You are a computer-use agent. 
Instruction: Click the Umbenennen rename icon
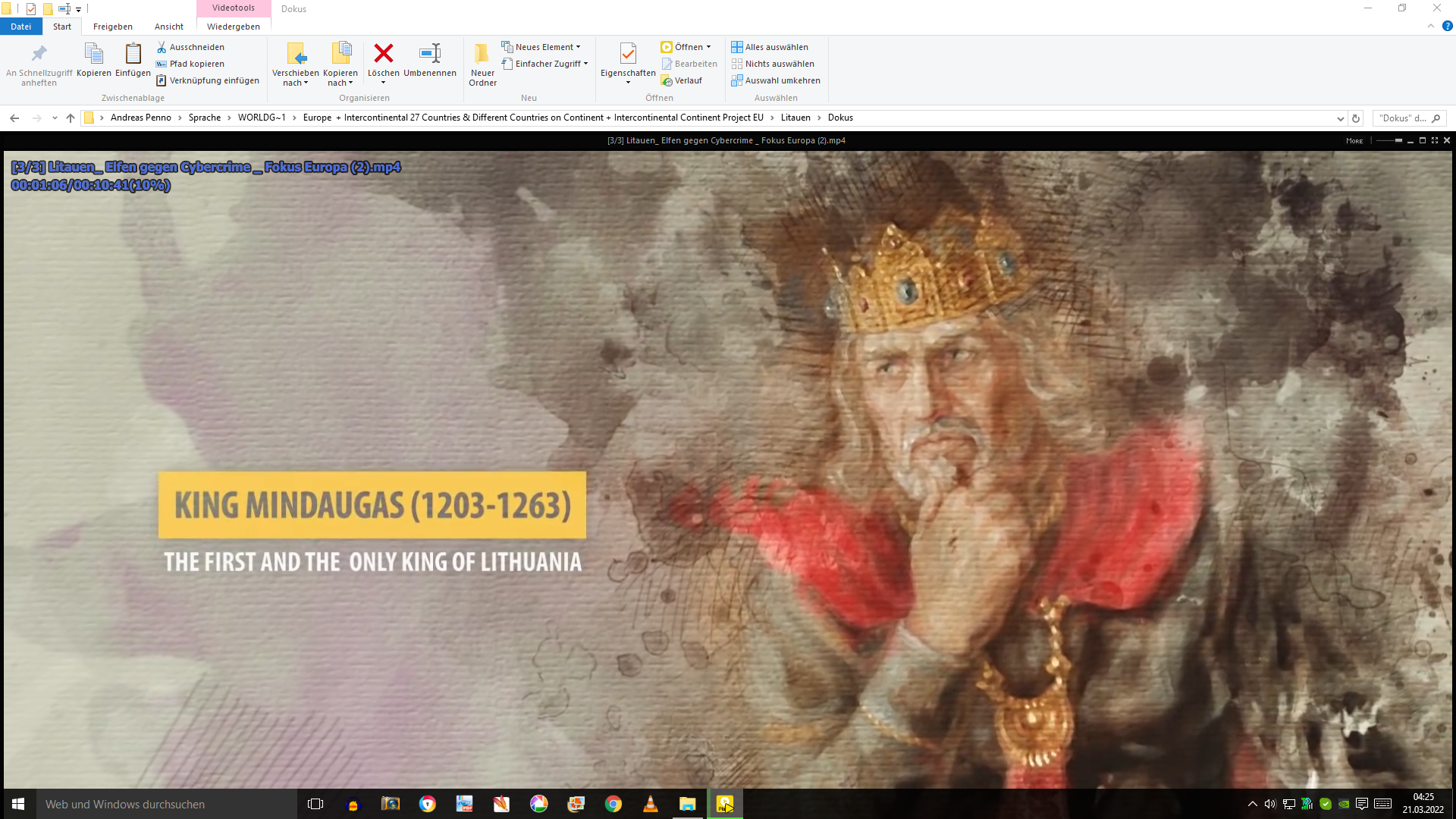click(430, 53)
